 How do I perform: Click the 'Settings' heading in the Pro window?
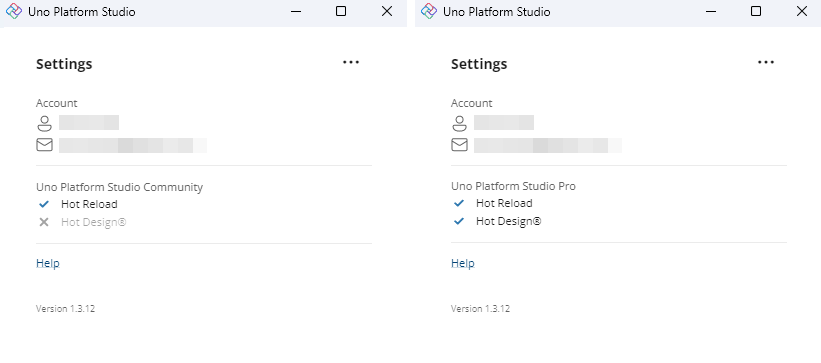[479, 64]
